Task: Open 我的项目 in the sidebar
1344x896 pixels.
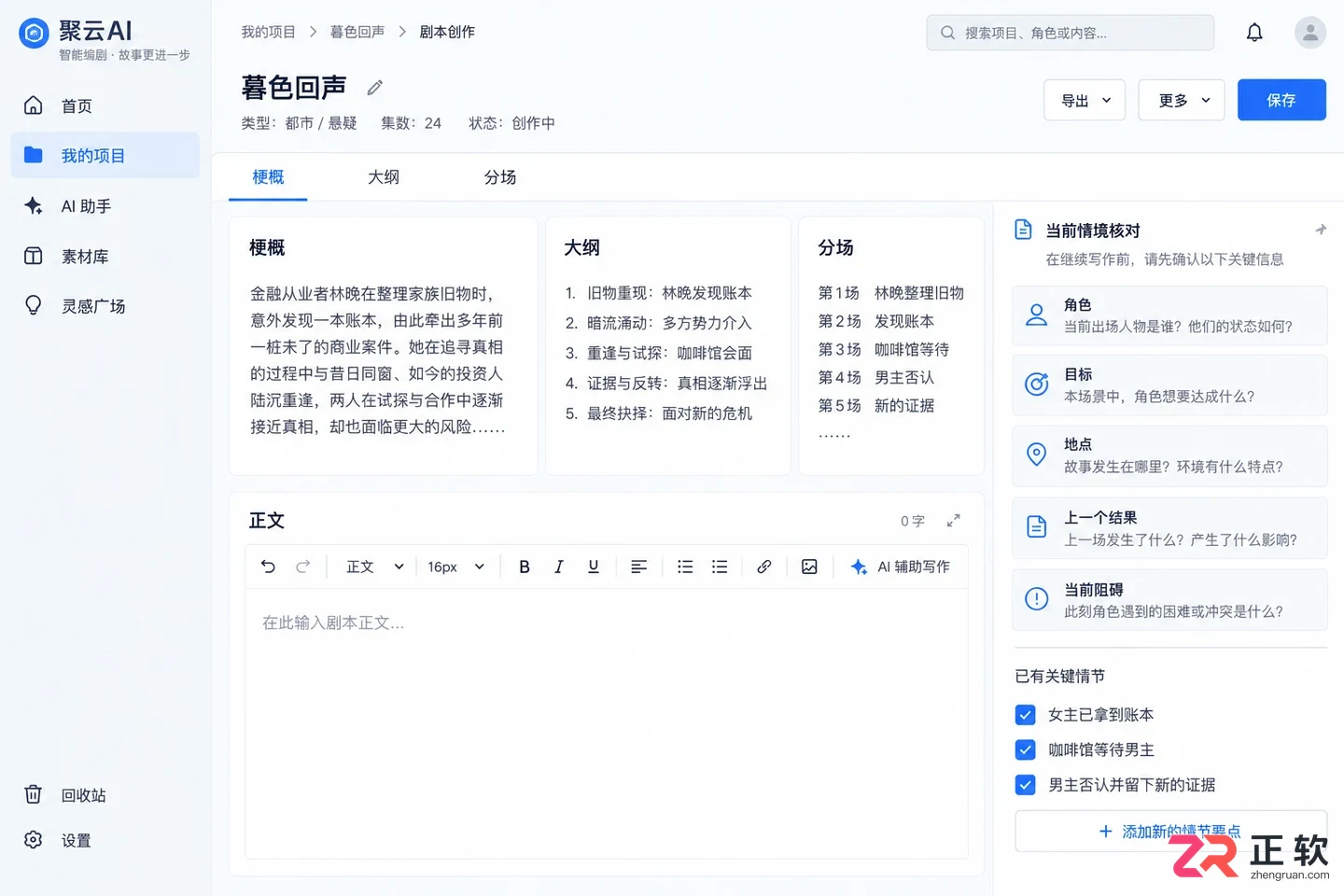Action: click(105, 156)
